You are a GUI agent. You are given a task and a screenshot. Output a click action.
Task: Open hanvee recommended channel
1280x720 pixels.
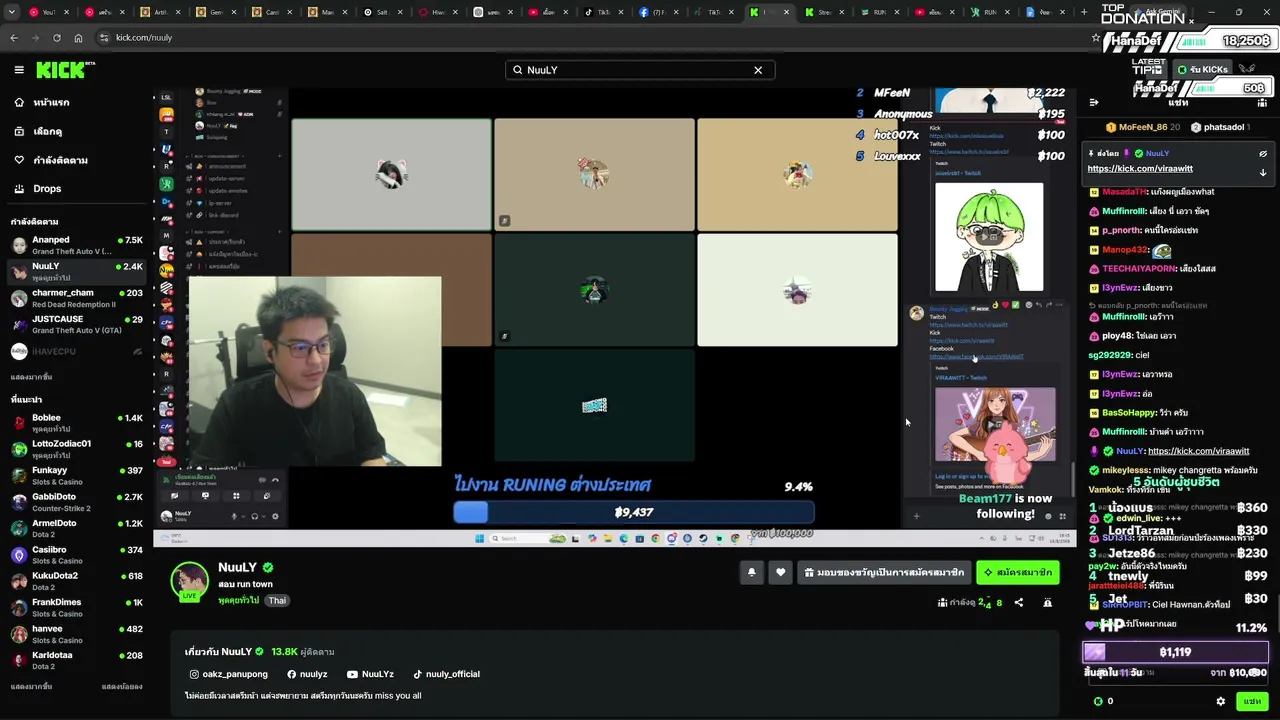[x=76, y=634]
